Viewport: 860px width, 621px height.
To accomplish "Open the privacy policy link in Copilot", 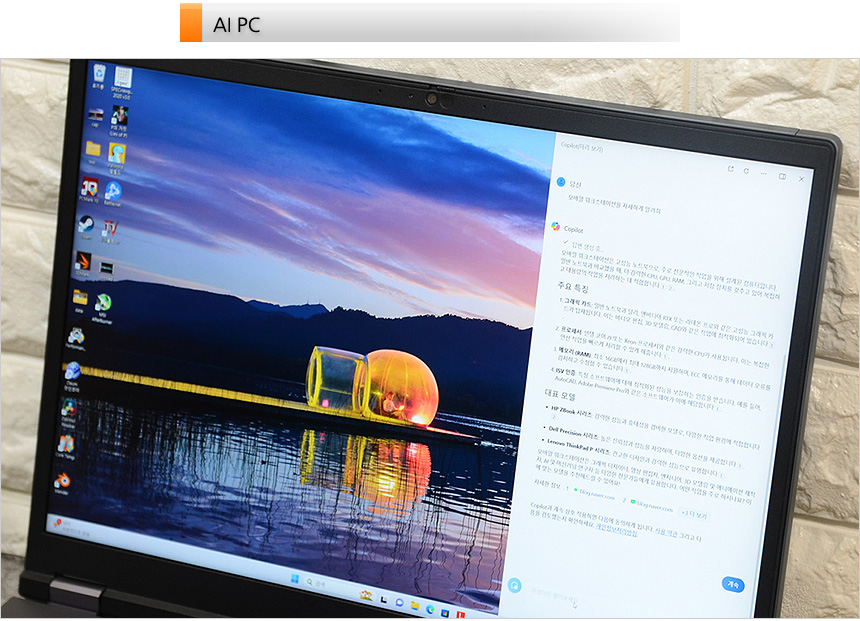I will (x=616, y=530).
